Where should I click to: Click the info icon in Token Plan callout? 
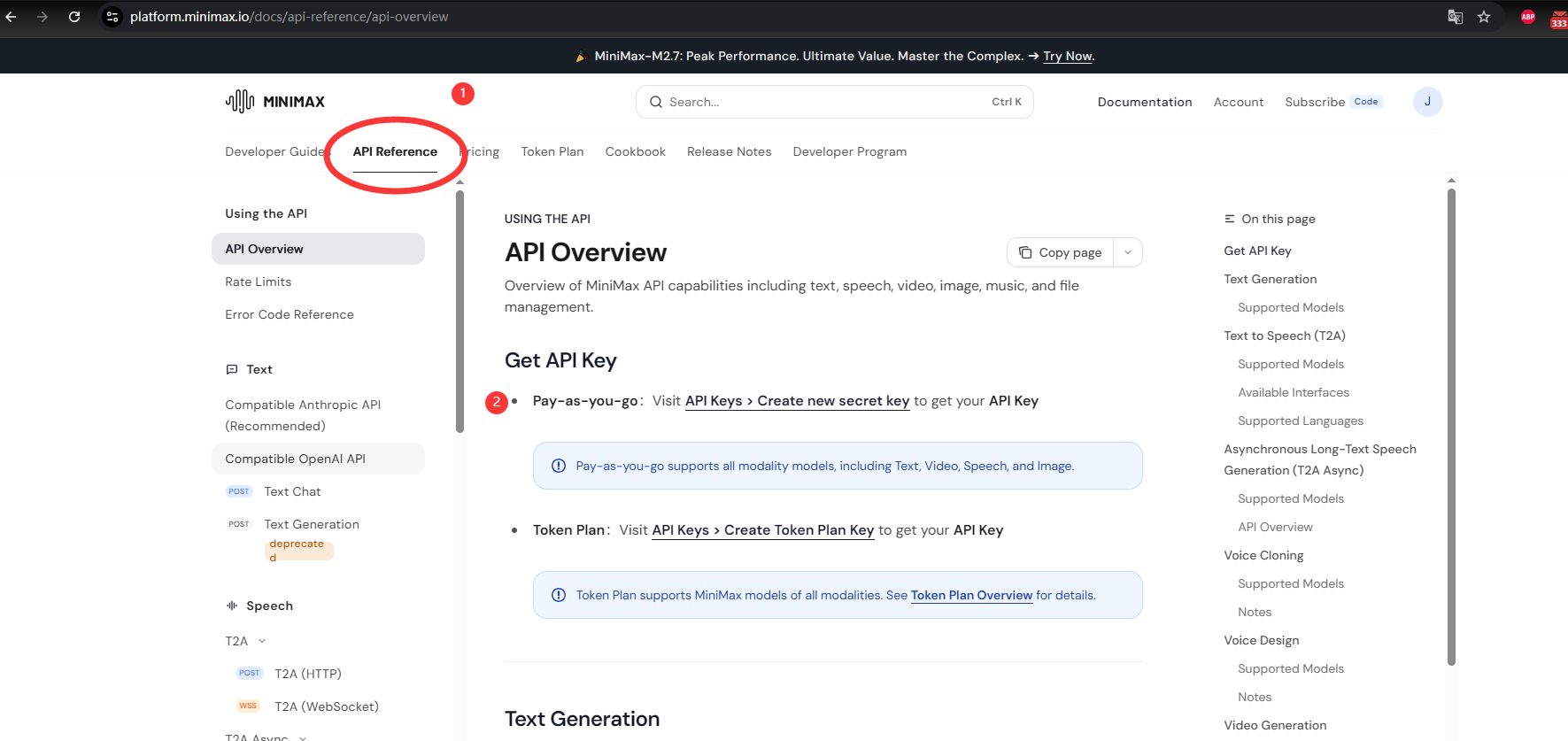(559, 595)
